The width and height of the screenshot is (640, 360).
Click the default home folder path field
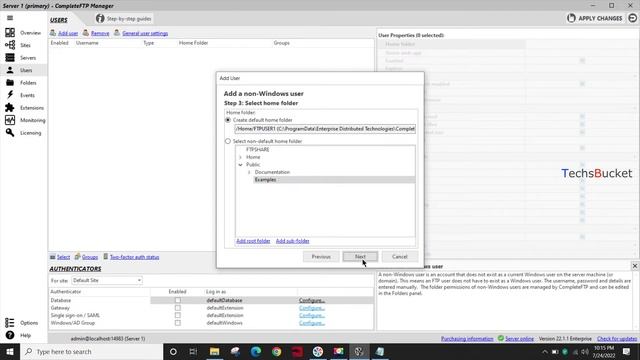[325, 129]
